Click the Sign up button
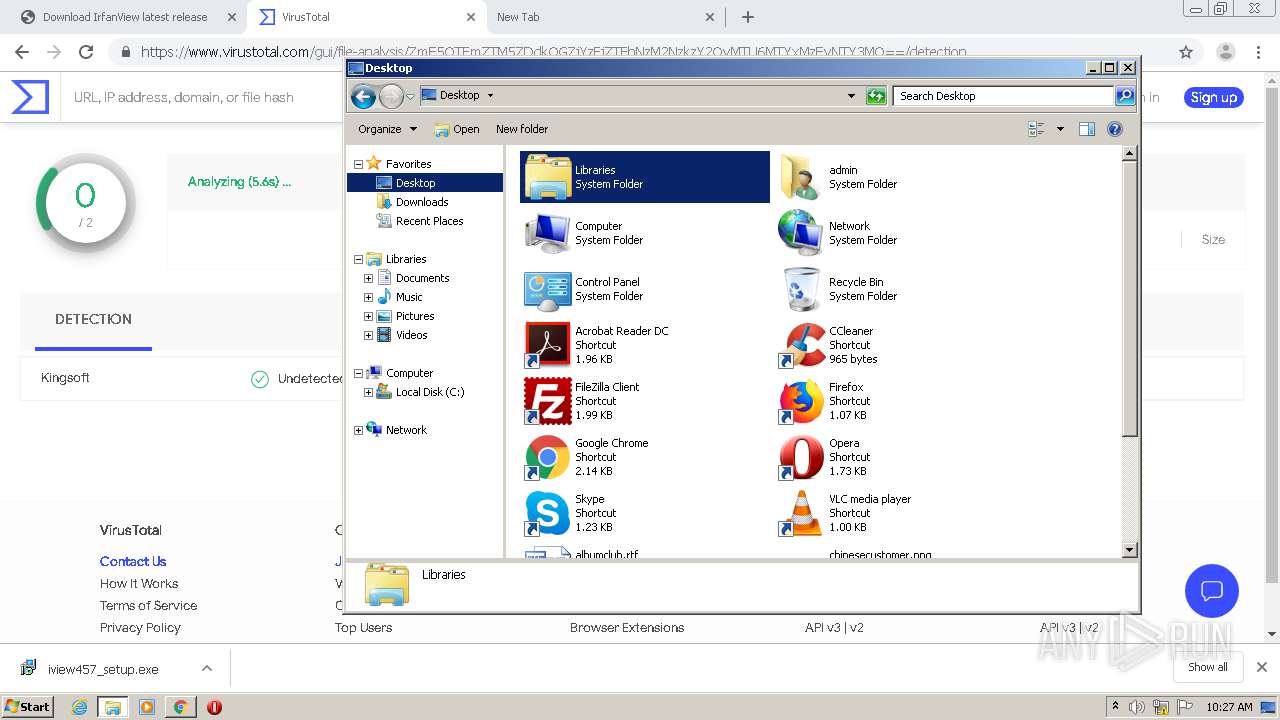 click(1214, 97)
